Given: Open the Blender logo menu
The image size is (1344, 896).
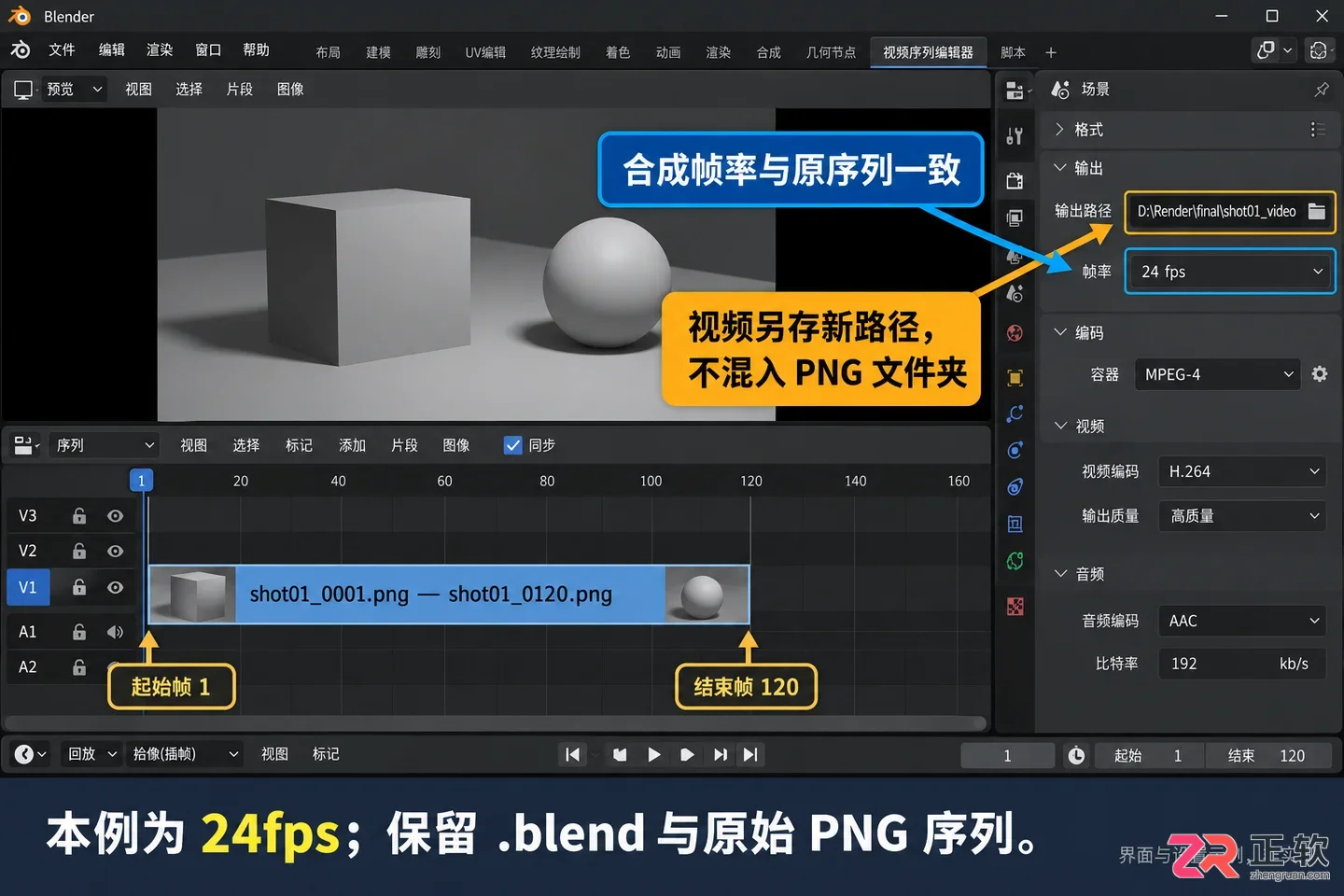Looking at the screenshot, I should pos(21,50).
